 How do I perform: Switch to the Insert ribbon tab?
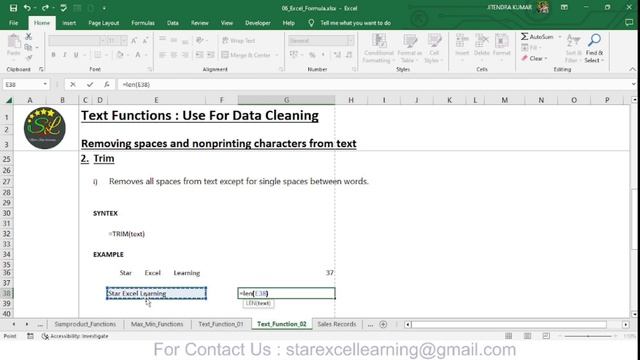pyautogui.click(x=69, y=23)
